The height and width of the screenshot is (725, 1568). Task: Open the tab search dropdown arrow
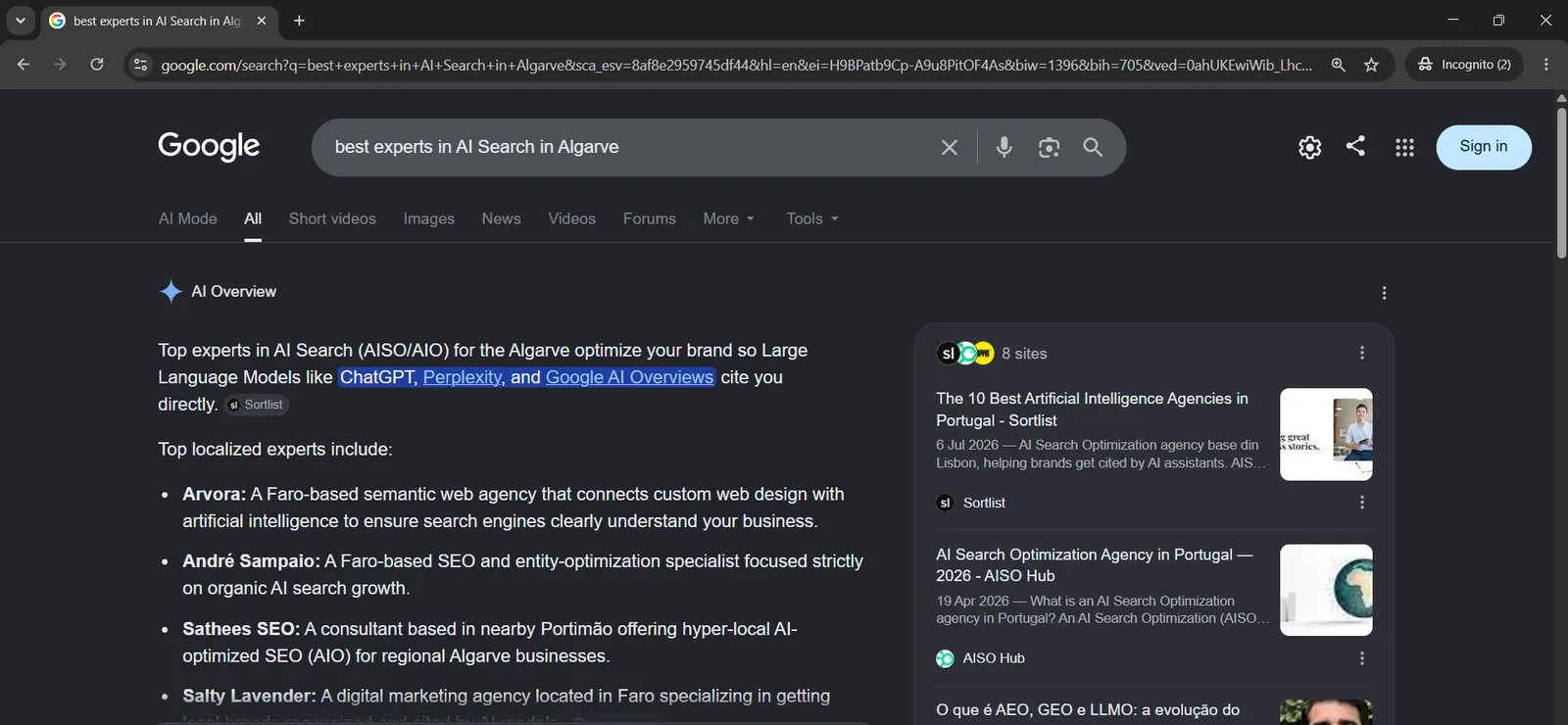[20, 21]
